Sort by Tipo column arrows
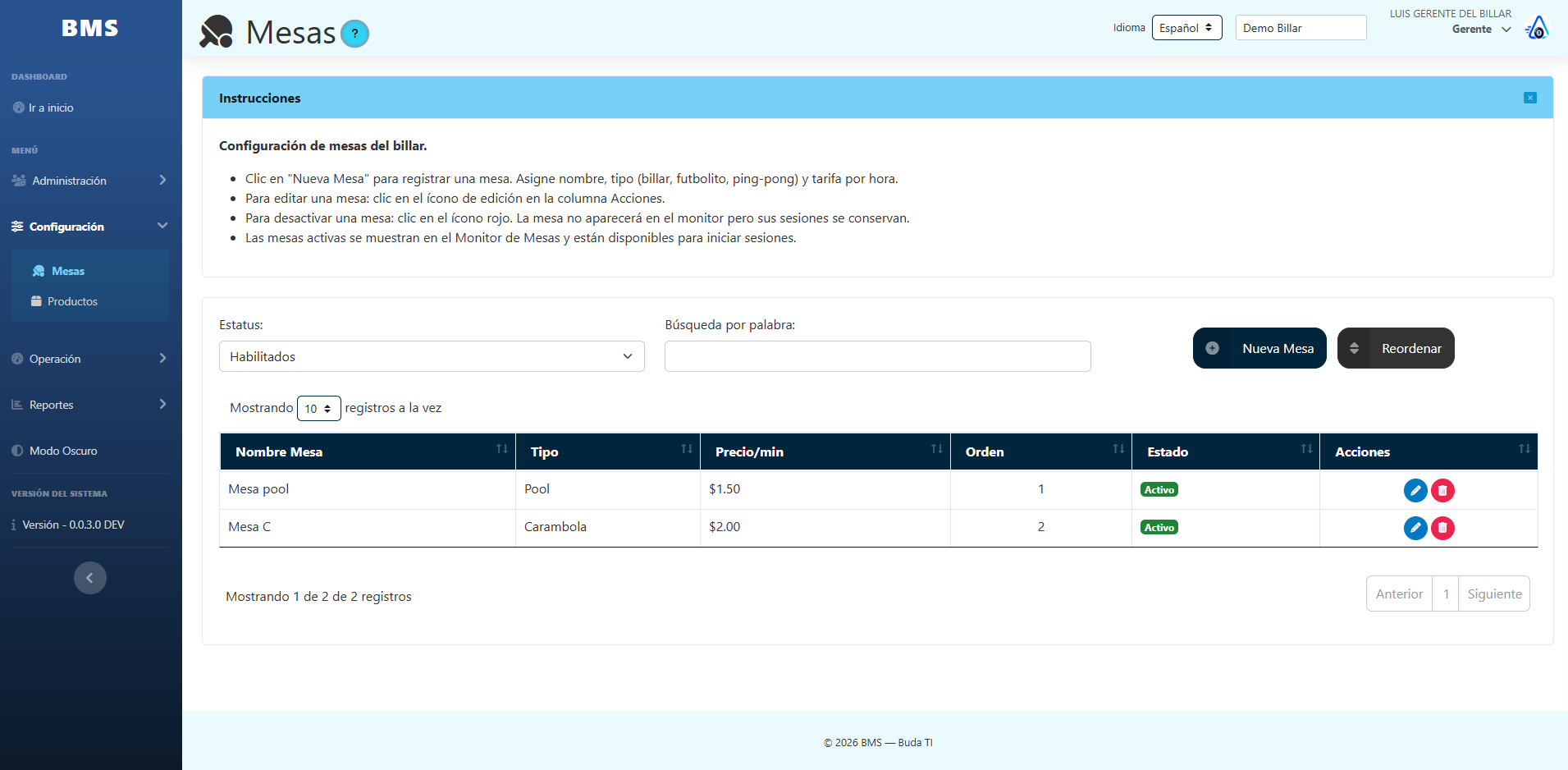The height and width of the screenshot is (770, 1568). (687, 449)
